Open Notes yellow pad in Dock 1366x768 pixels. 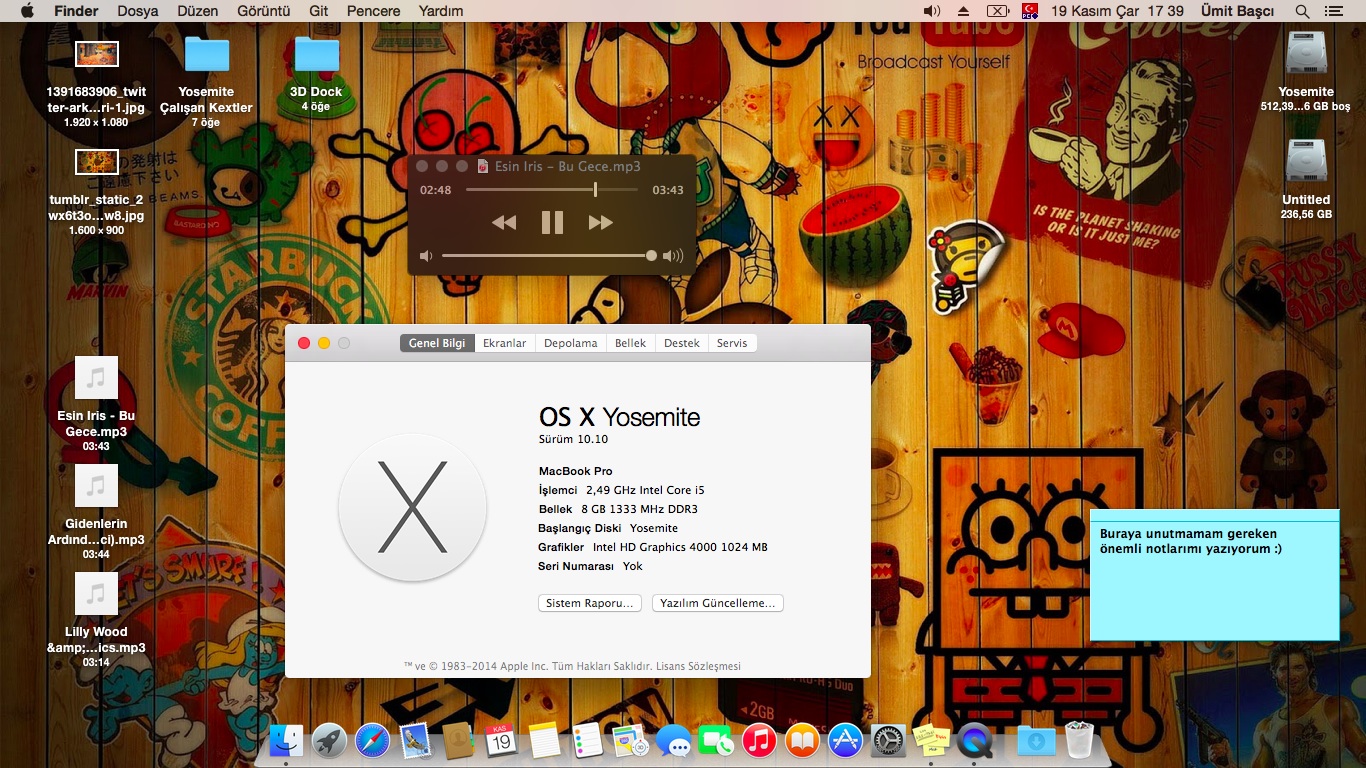pyautogui.click(x=544, y=741)
